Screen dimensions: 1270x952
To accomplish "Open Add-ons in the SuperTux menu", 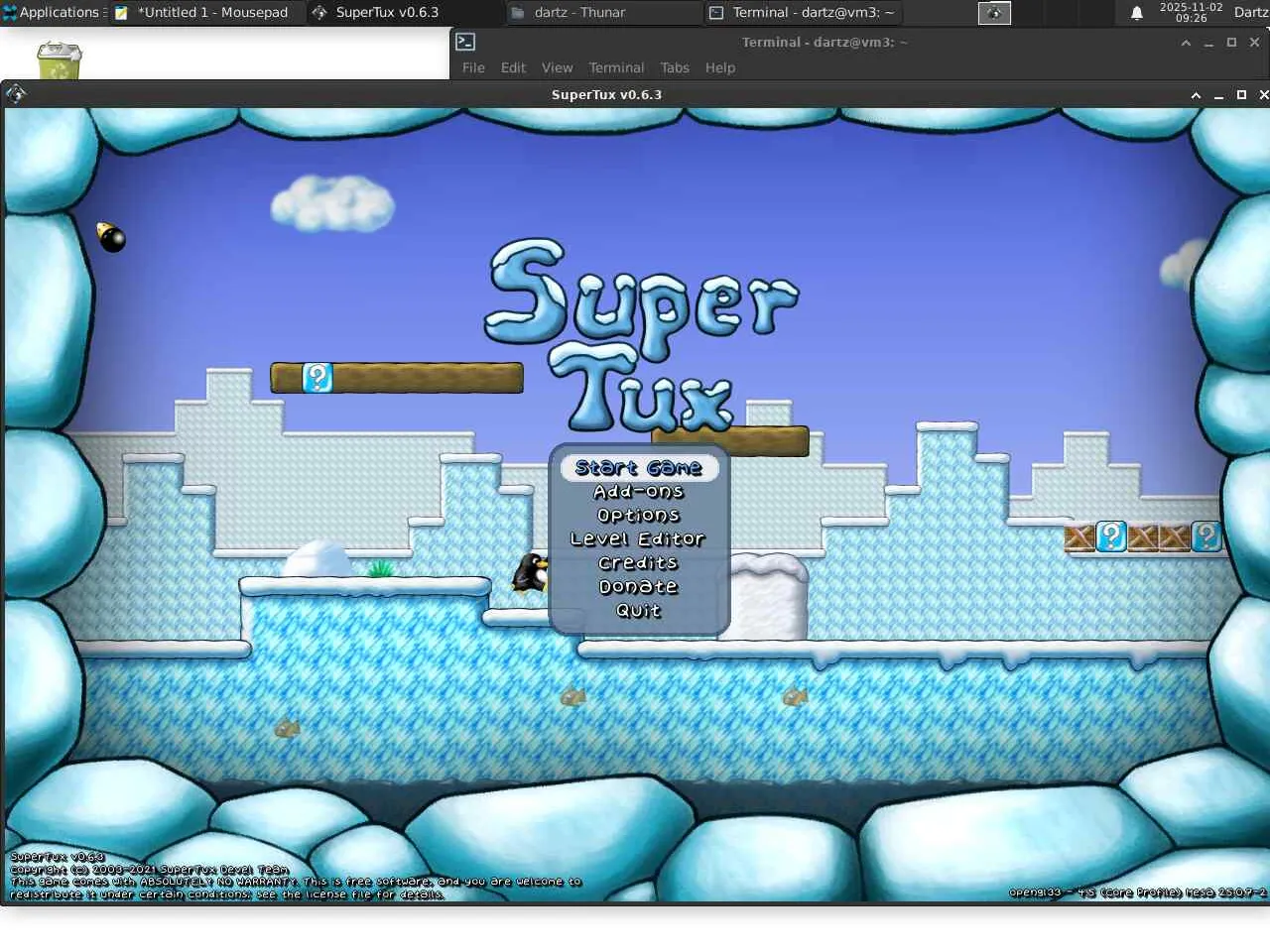I will coord(639,492).
